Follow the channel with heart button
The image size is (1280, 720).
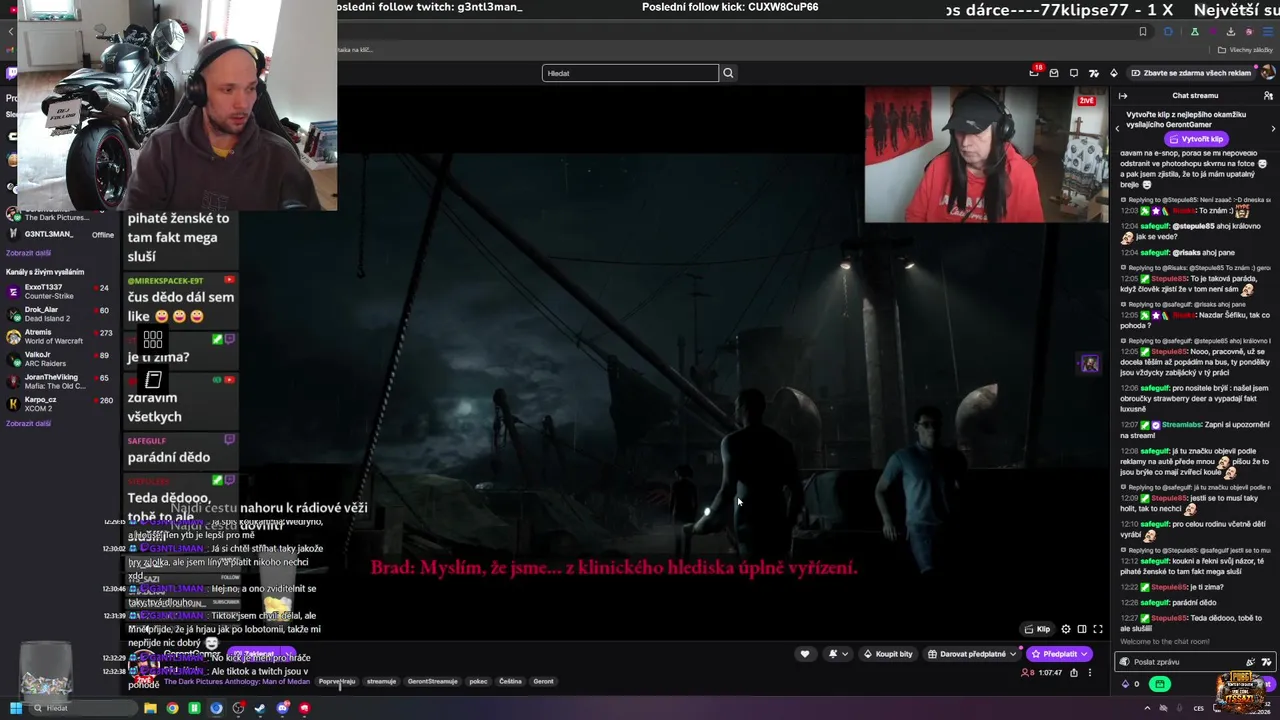[x=805, y=654]
